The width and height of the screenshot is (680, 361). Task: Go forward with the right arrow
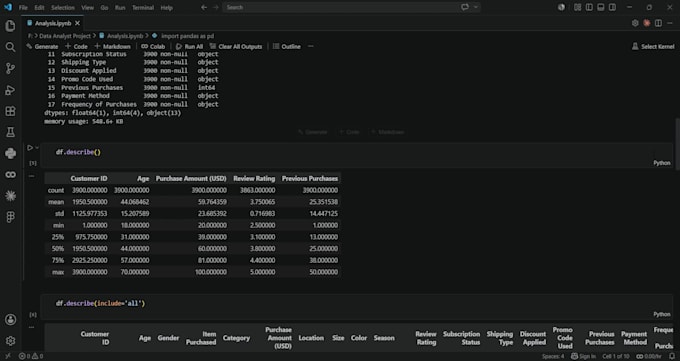tap(216, 7)
